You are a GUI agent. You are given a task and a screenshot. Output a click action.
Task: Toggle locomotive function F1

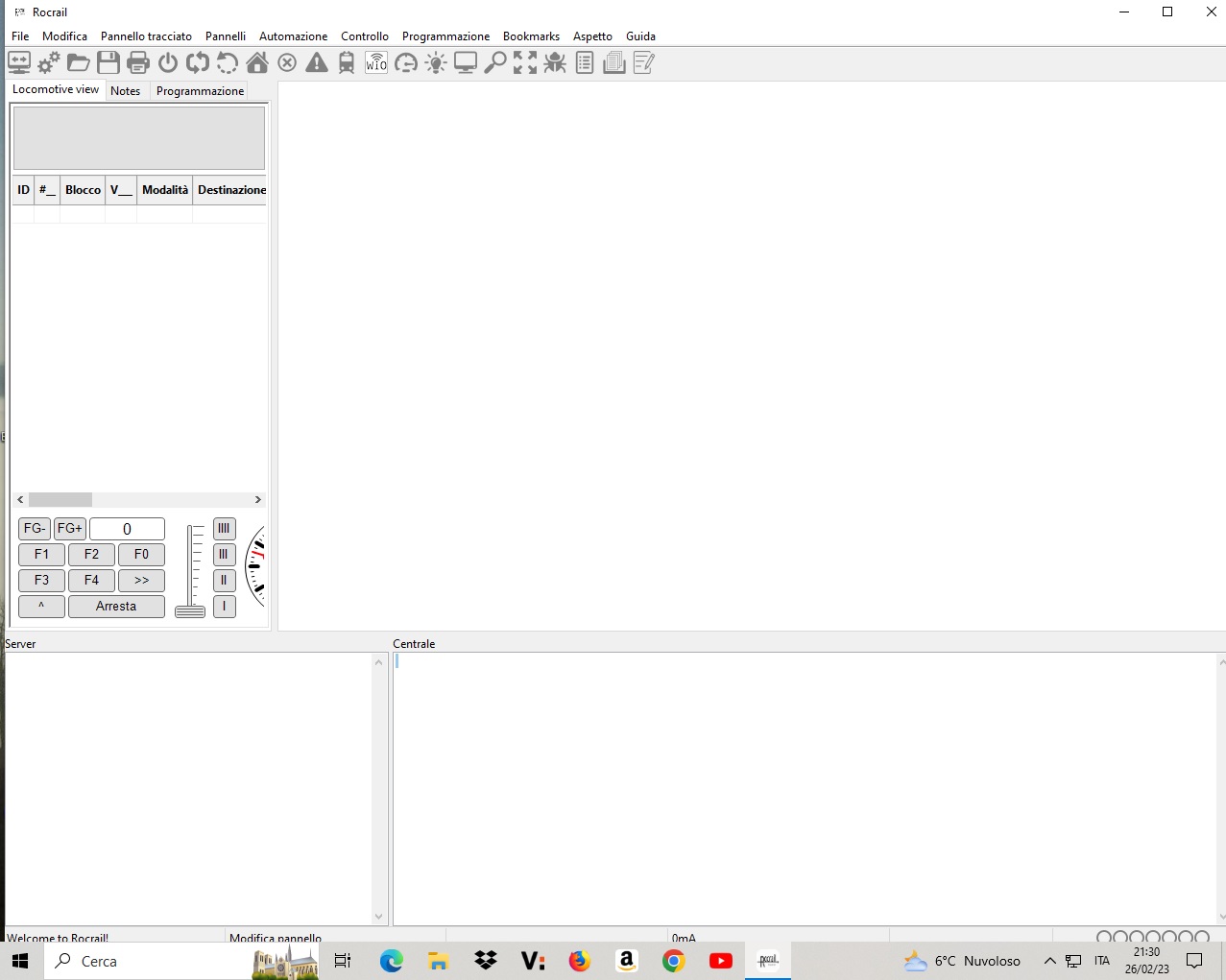[x=41, y=555]
